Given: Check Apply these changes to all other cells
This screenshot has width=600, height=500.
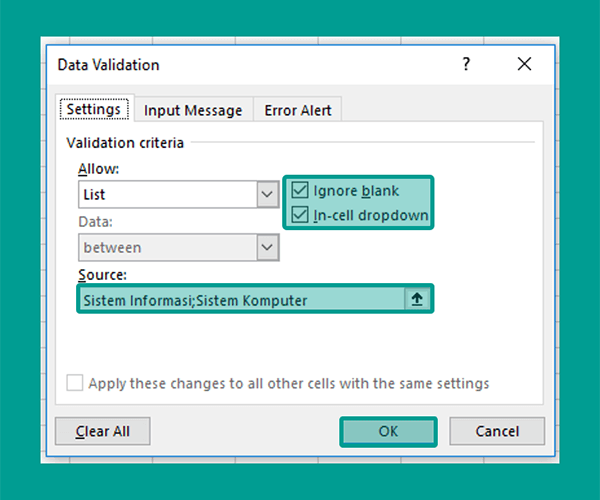Looking at the screenshot, I should click(75, 383).
